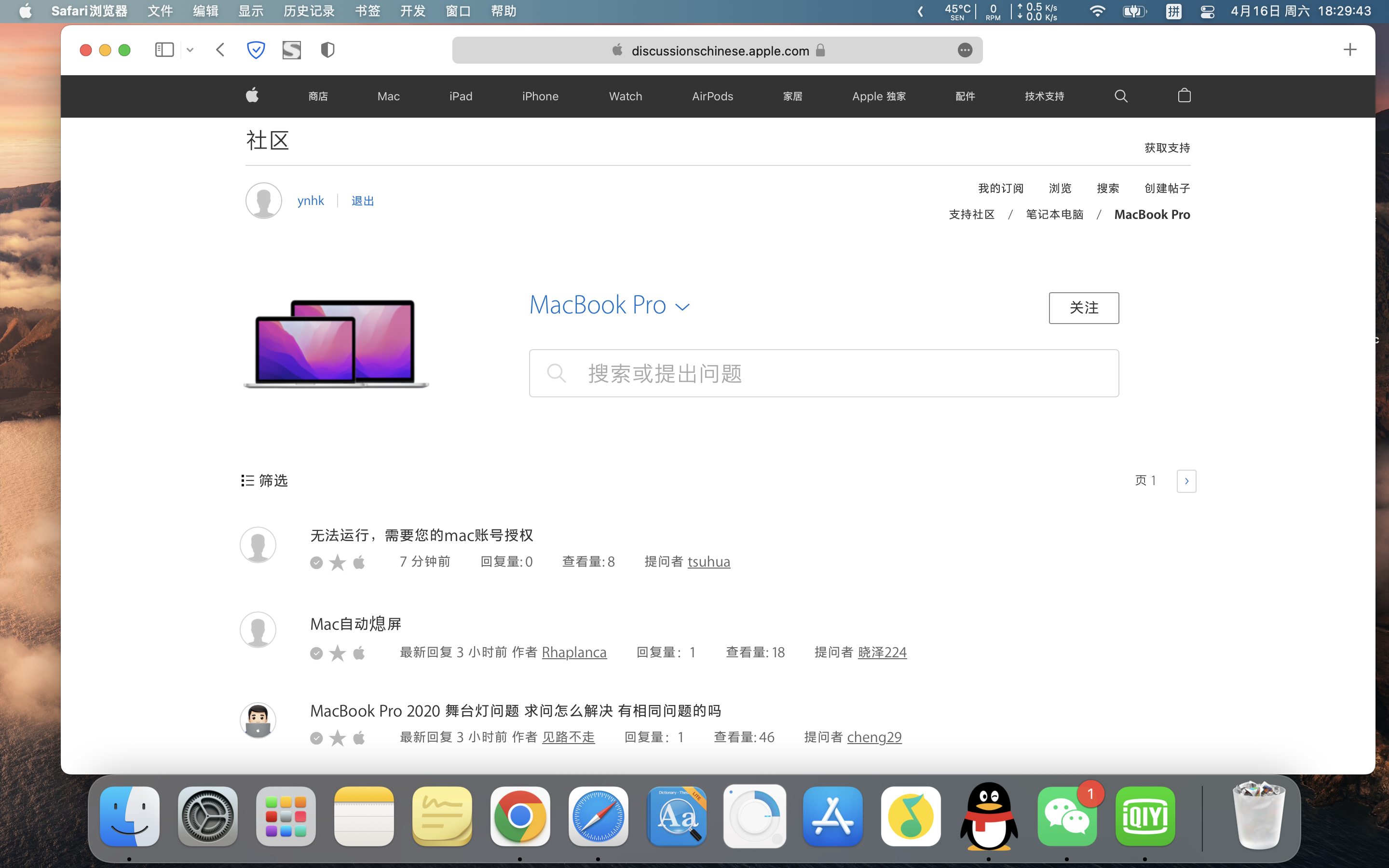Click the blue shield extension icon
This screenshot has width=1389, height=868.
256,50
